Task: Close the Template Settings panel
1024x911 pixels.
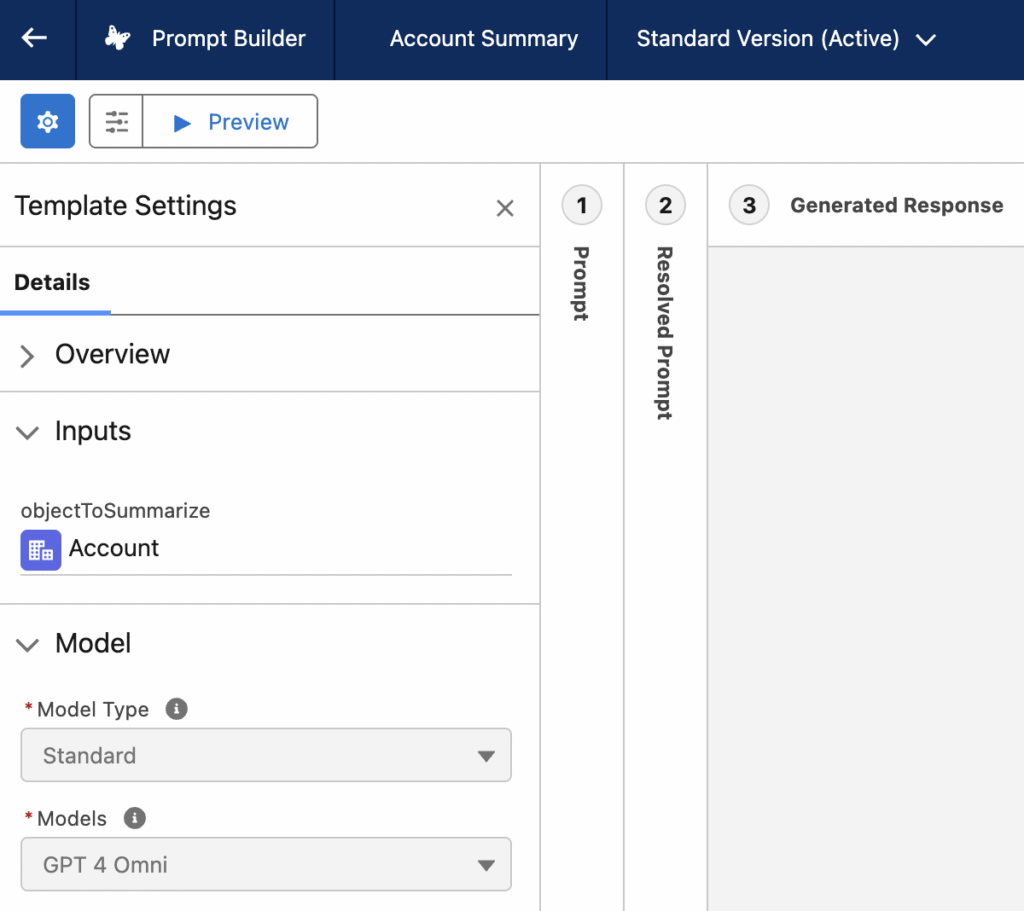Action: tap(505, 208)
